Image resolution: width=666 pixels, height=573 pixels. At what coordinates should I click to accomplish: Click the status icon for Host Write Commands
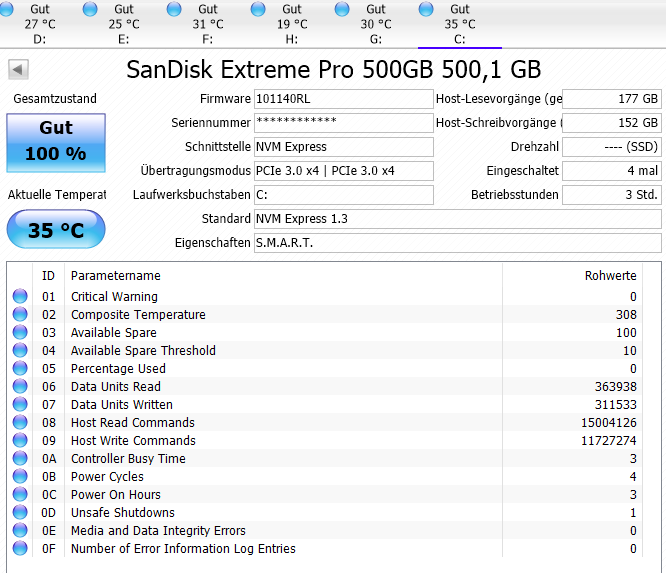pos(20,440)
